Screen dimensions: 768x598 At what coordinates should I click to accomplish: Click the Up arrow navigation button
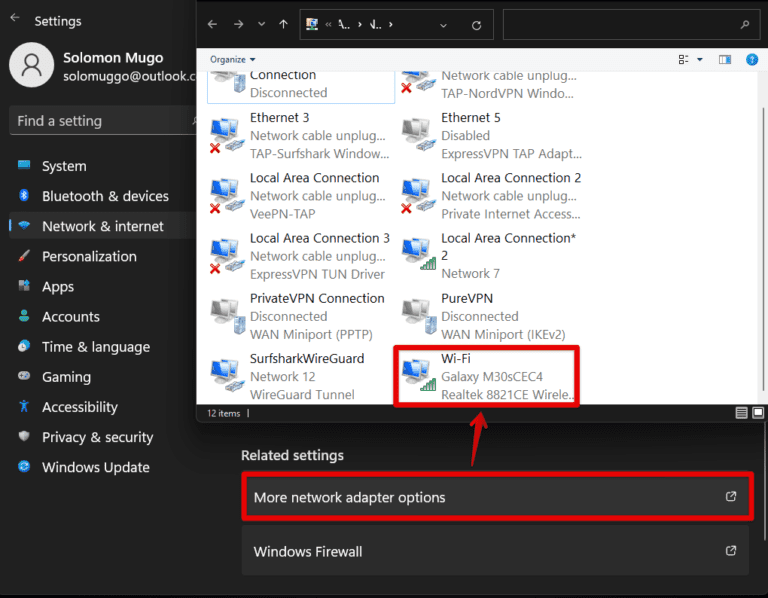(x=284, y=25)
